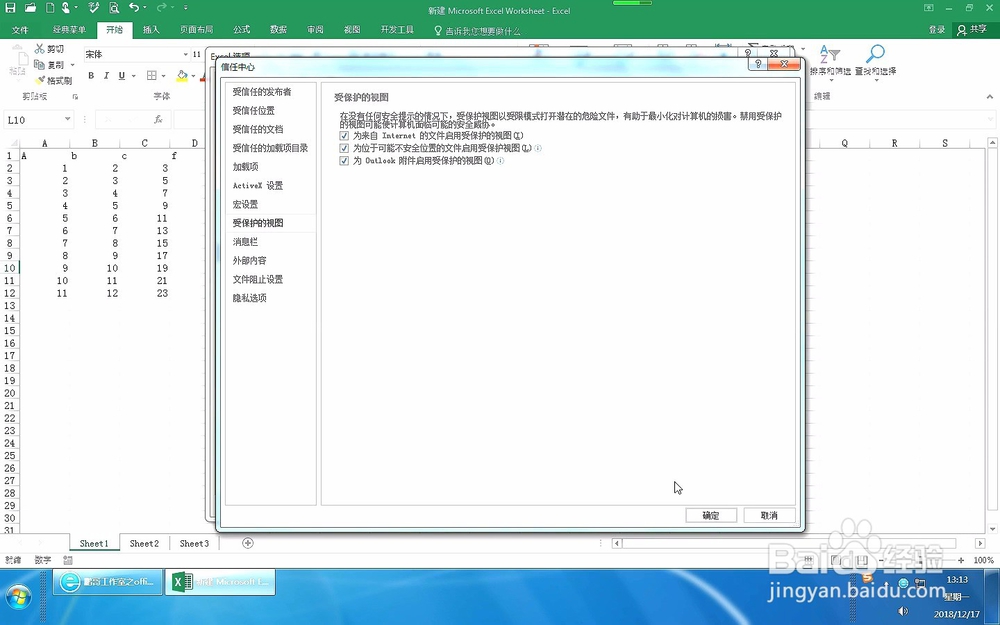Open the Undo history dropdown arrow
This screenshot has width=1000, height=625.
145,8
